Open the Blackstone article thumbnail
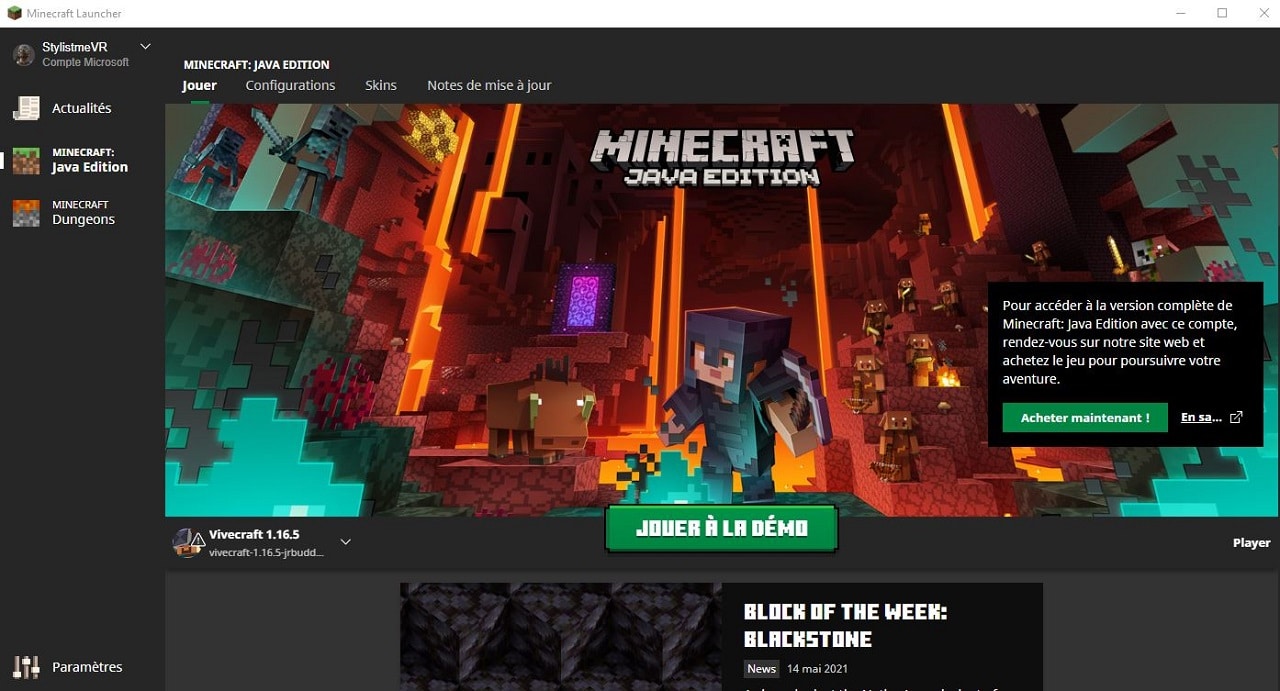The height and width of the screenshot is (691, 1280). [x=561, y=637]
